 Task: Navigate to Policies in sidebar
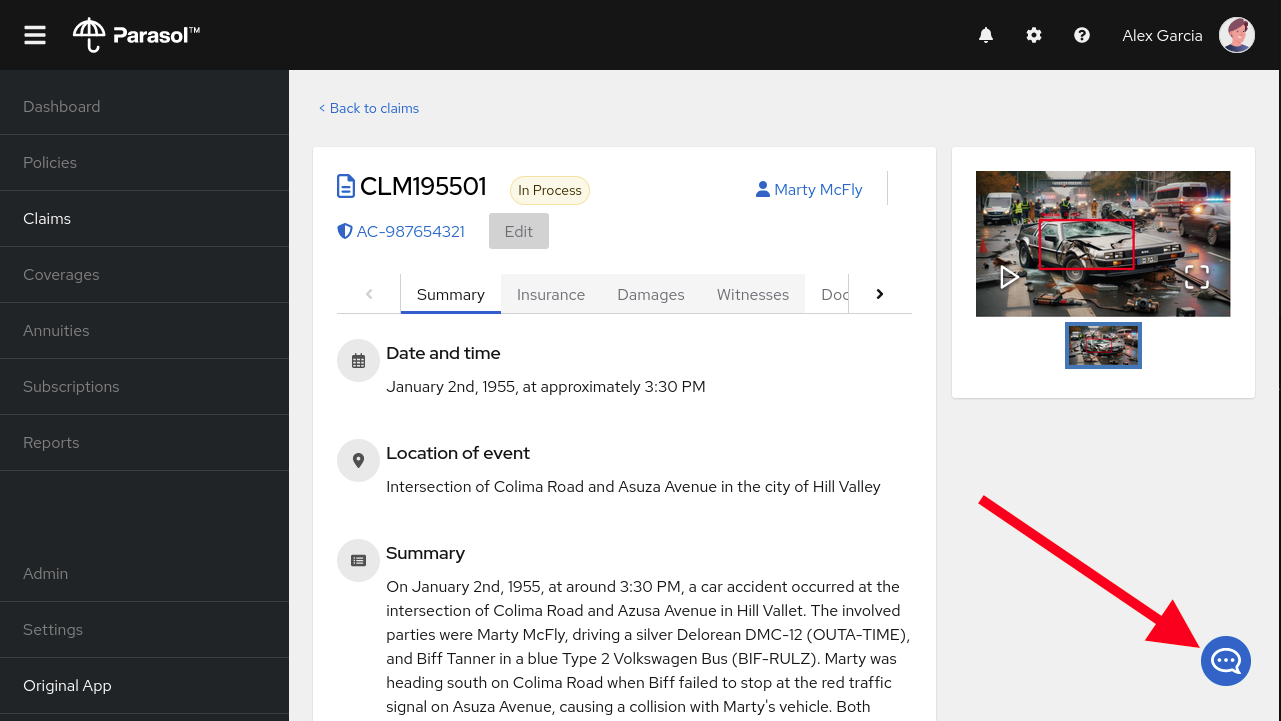pyautogui.click(x=50, y=162)
